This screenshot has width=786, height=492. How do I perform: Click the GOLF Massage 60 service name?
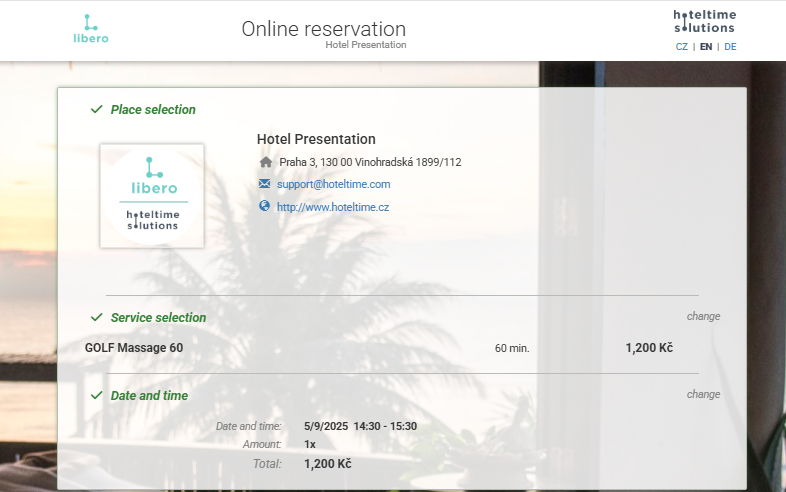134,348
